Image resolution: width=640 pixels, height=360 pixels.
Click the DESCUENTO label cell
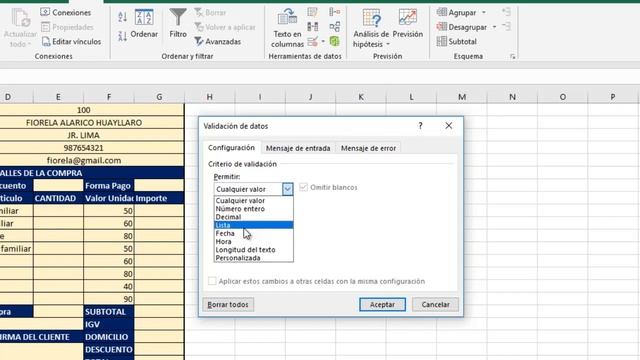coord(109,349)
